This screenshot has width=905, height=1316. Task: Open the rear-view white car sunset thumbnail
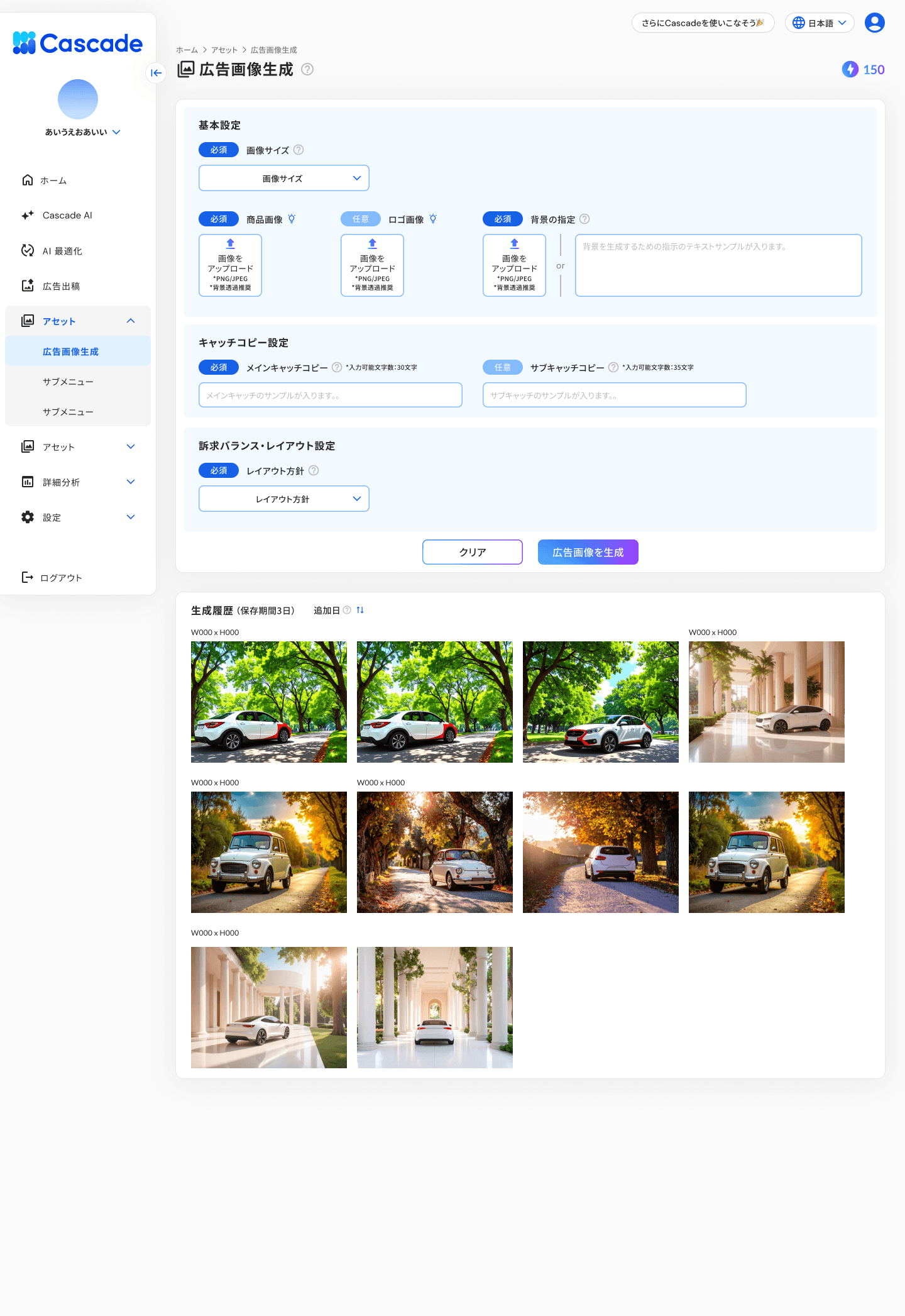click(x=601, y=852)
